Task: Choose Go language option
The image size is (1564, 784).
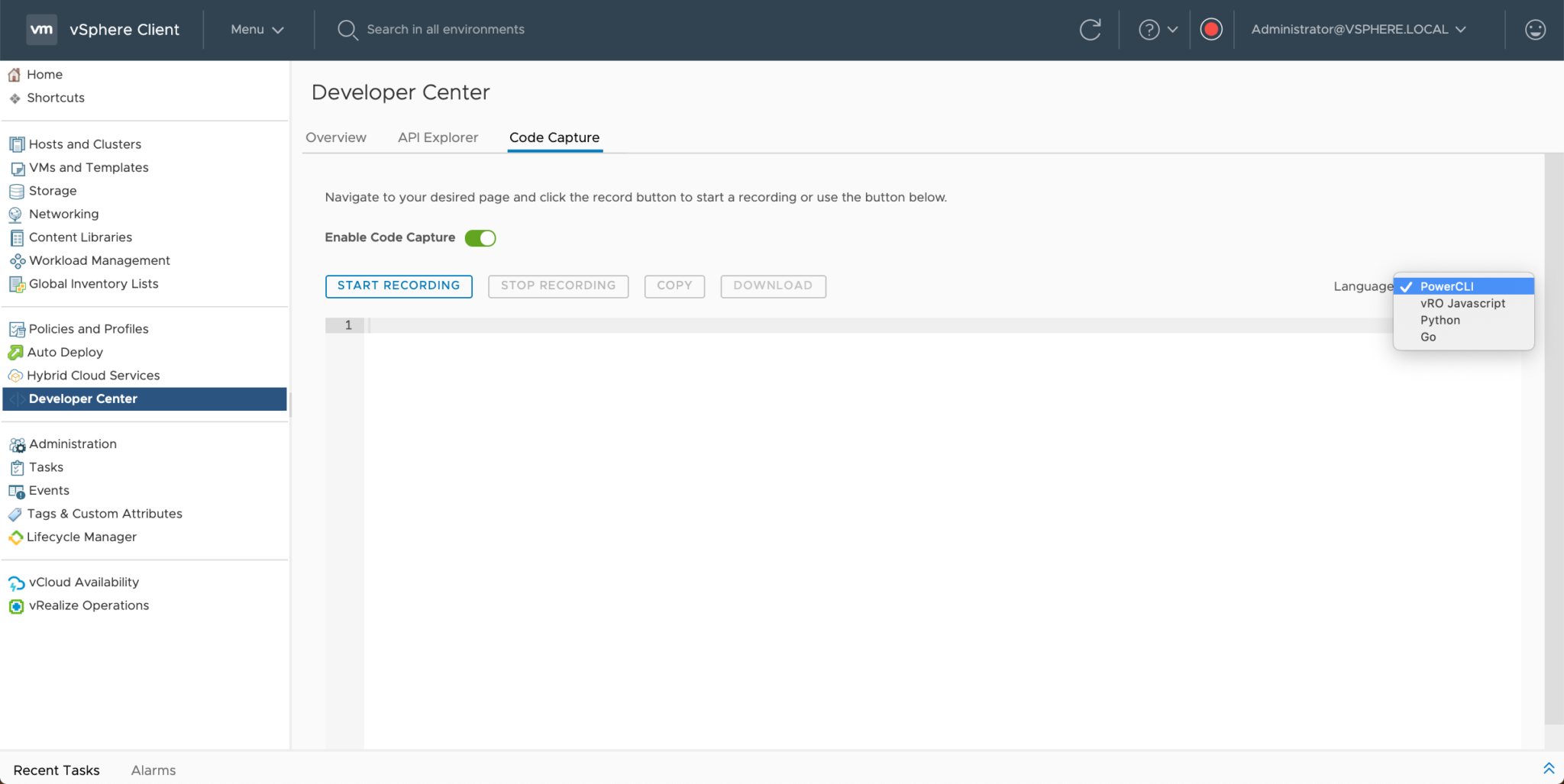Action: click(1463, 337)
